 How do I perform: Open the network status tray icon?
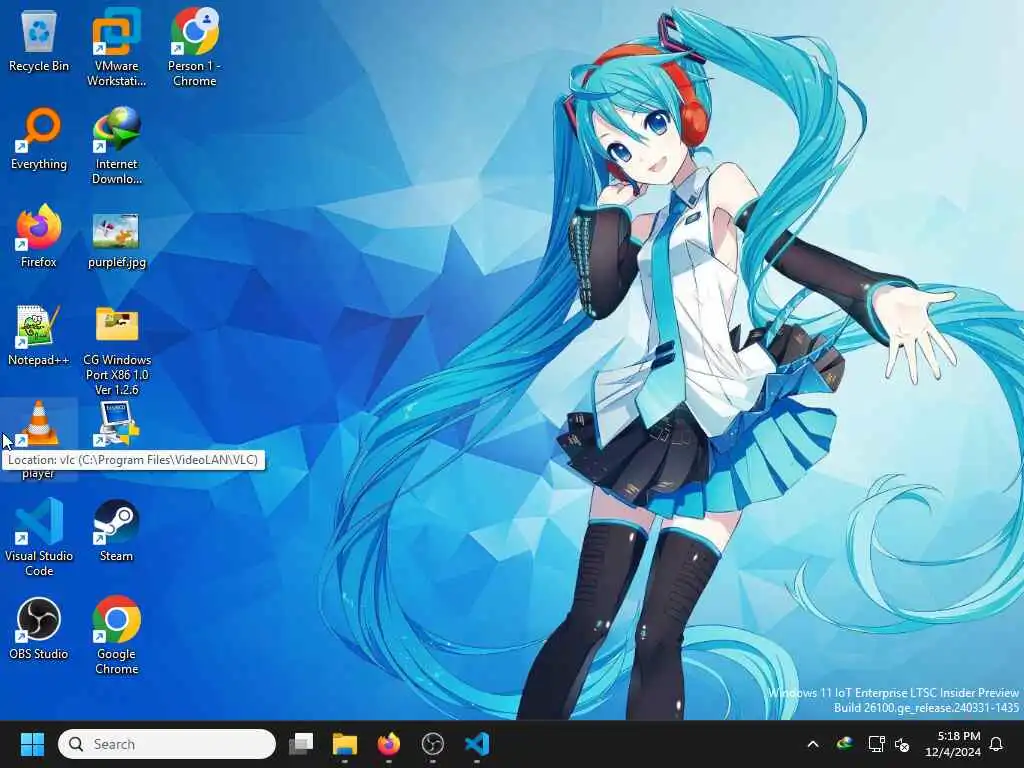click(x=876, y=744)
